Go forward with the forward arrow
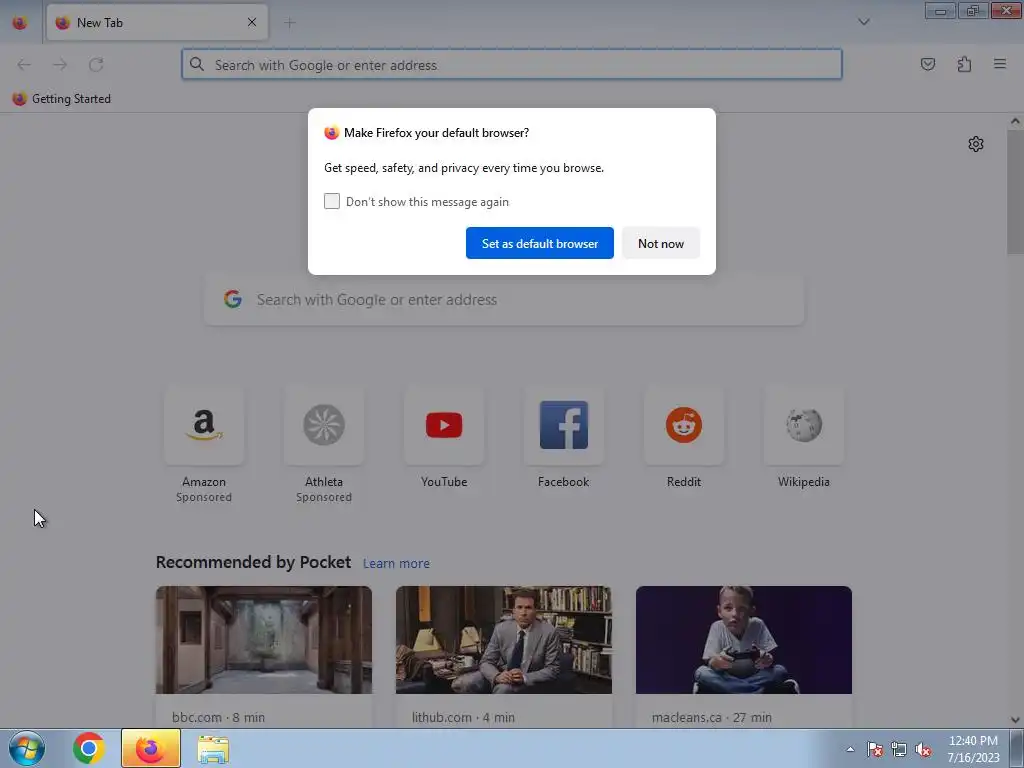The width and height of the screenshot is (1024, 768). (x=60, y=65)
